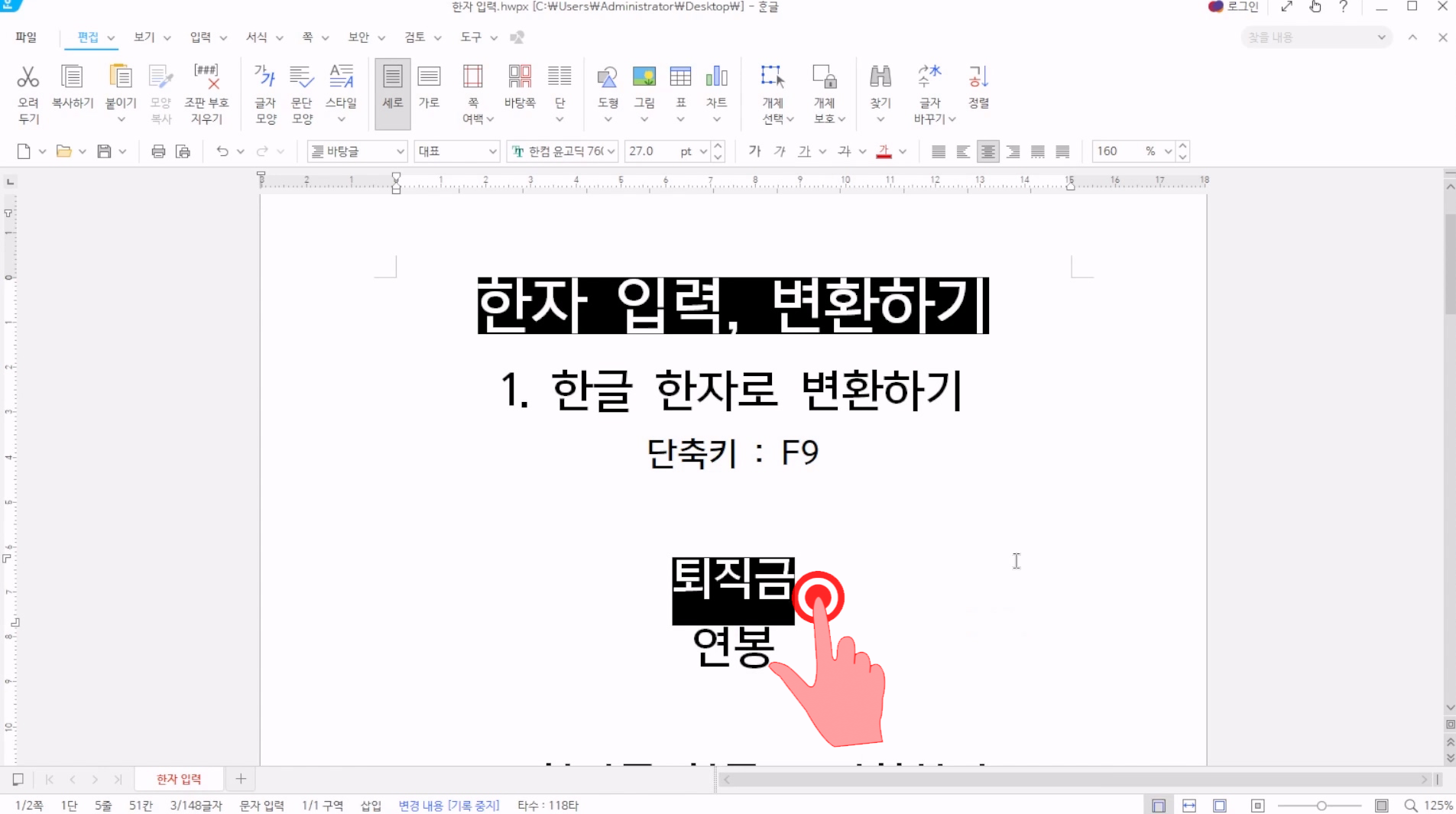1456x814 pixels.
Task: Click the Erase typesetting marks (조판 부호 지우기) icon
Action: tap(206, 77)
